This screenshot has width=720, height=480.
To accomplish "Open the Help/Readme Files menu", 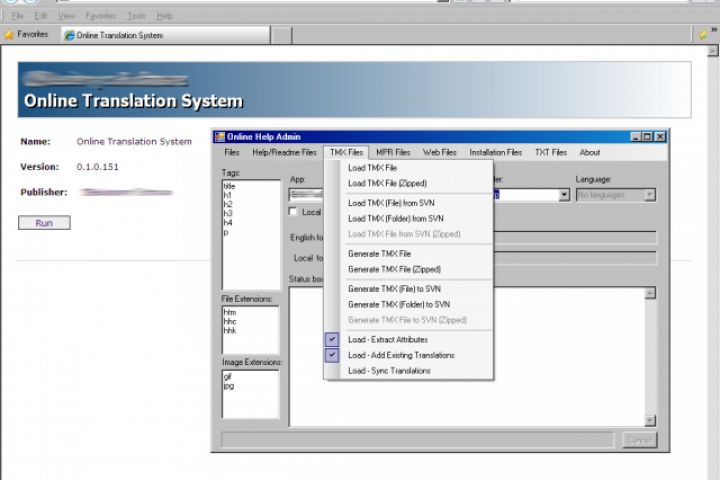I will [284, 152].
